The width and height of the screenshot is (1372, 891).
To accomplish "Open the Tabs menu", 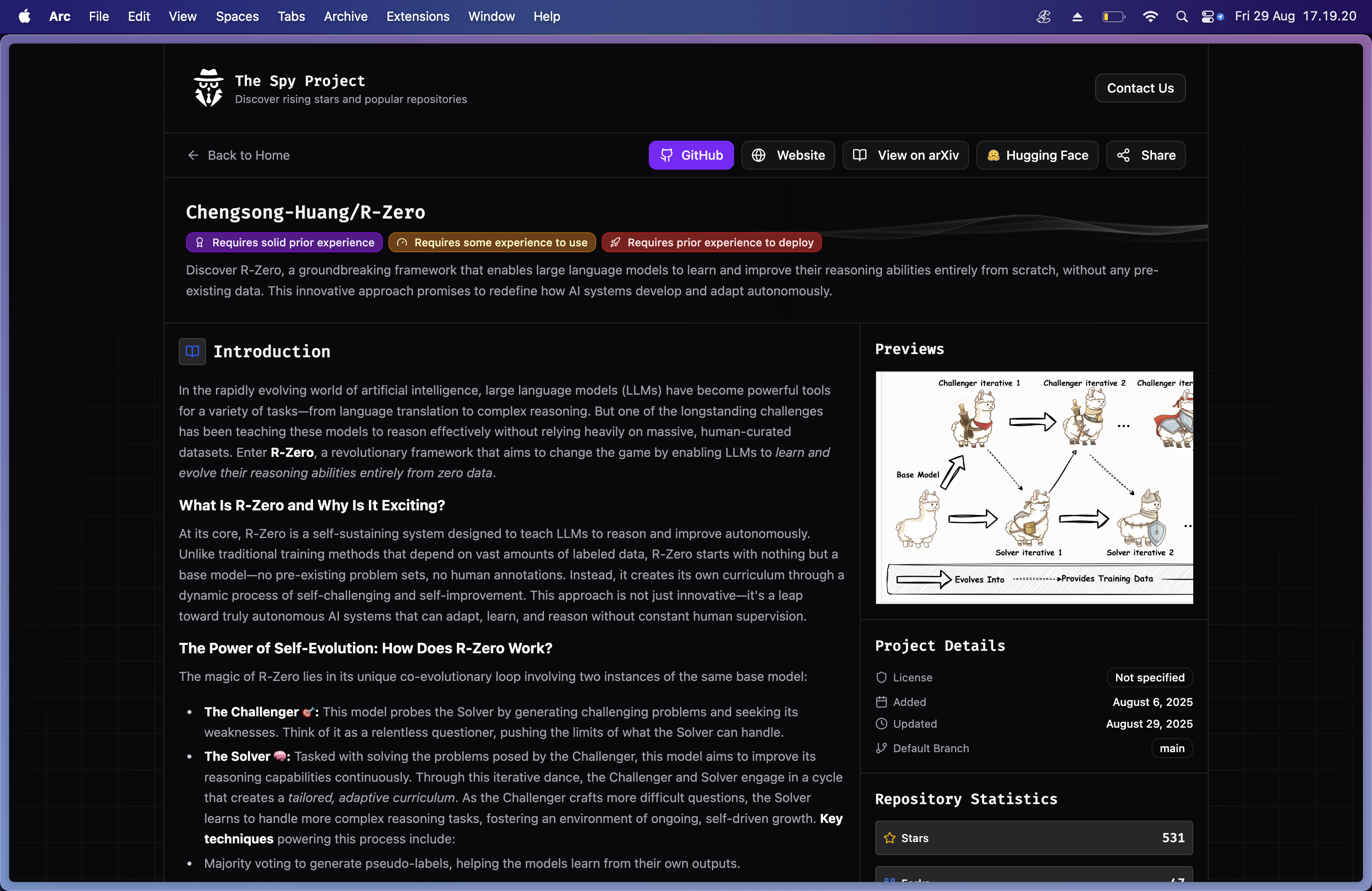I will coord(291,16).
